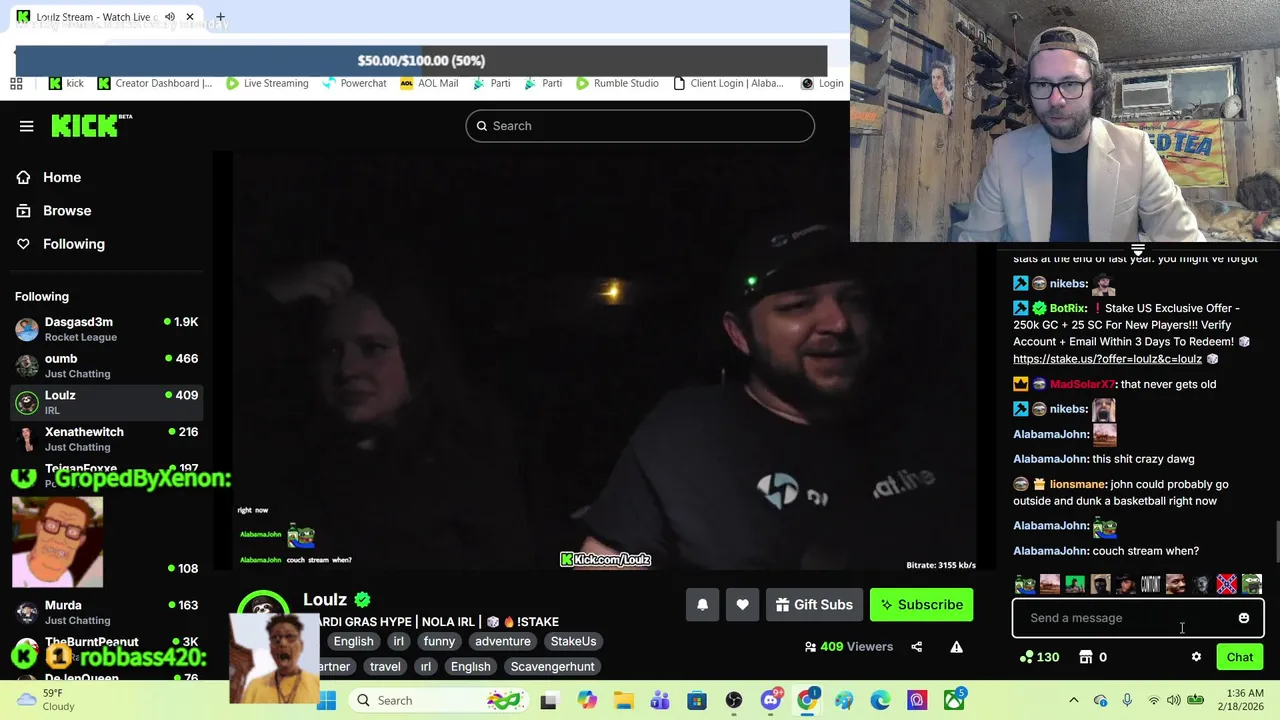The height and width of the screenshot is (720, 1280).
Task: Click the Subscribe button
Action: tap(921, 605)
